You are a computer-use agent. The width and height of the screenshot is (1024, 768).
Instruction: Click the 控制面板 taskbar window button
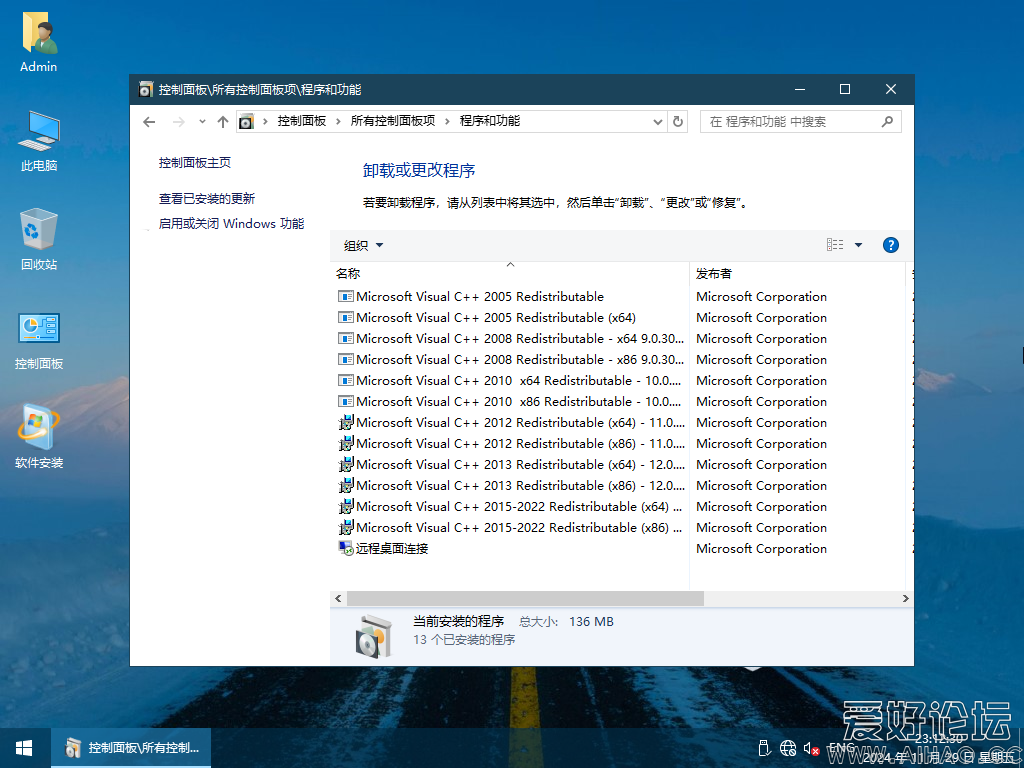(131, 748)
